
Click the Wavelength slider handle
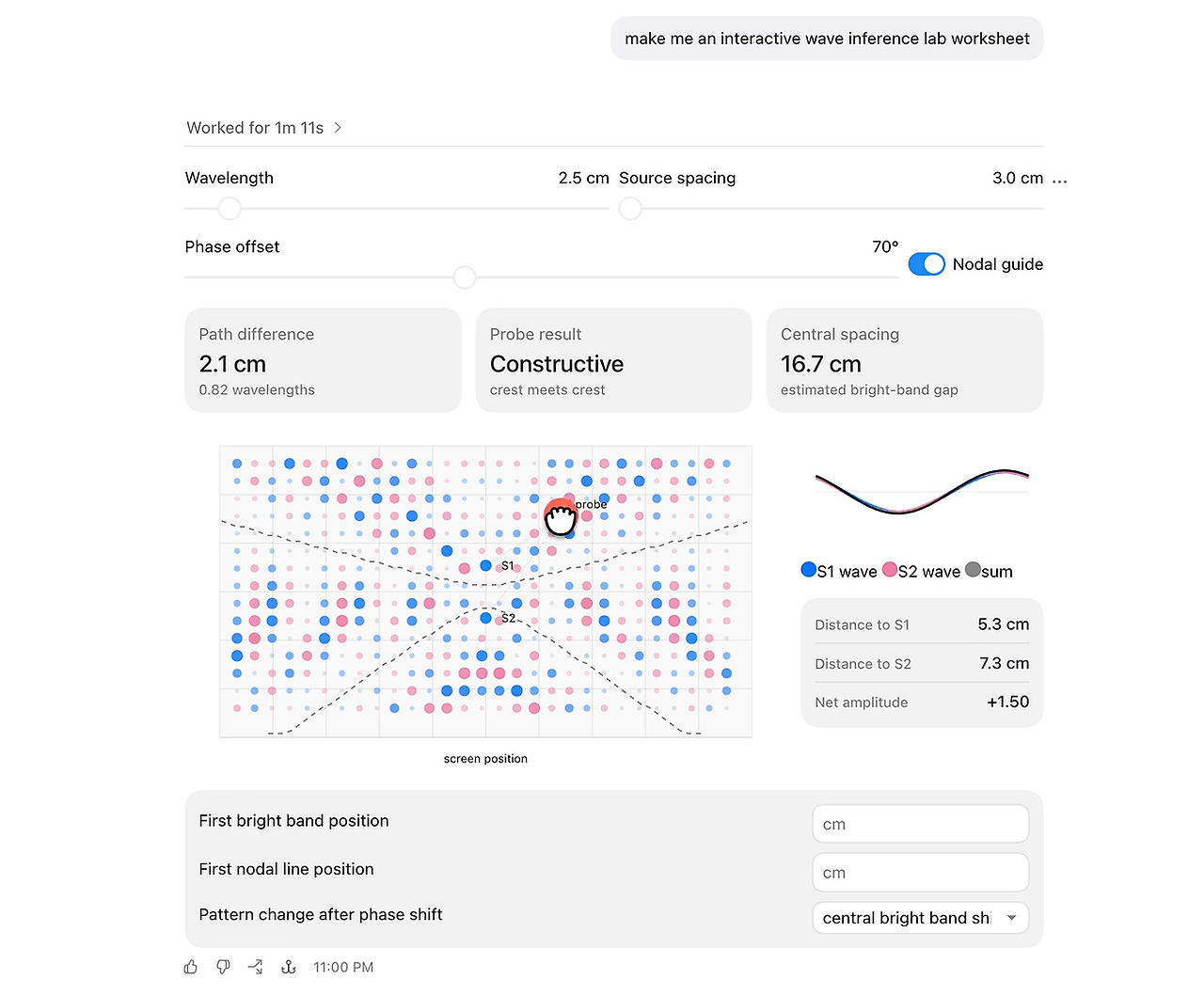click(230, 209)
